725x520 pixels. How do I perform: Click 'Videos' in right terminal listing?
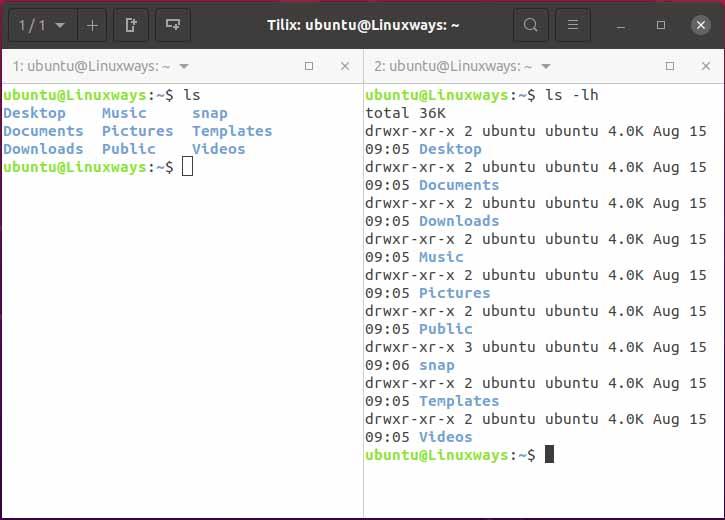446,437
